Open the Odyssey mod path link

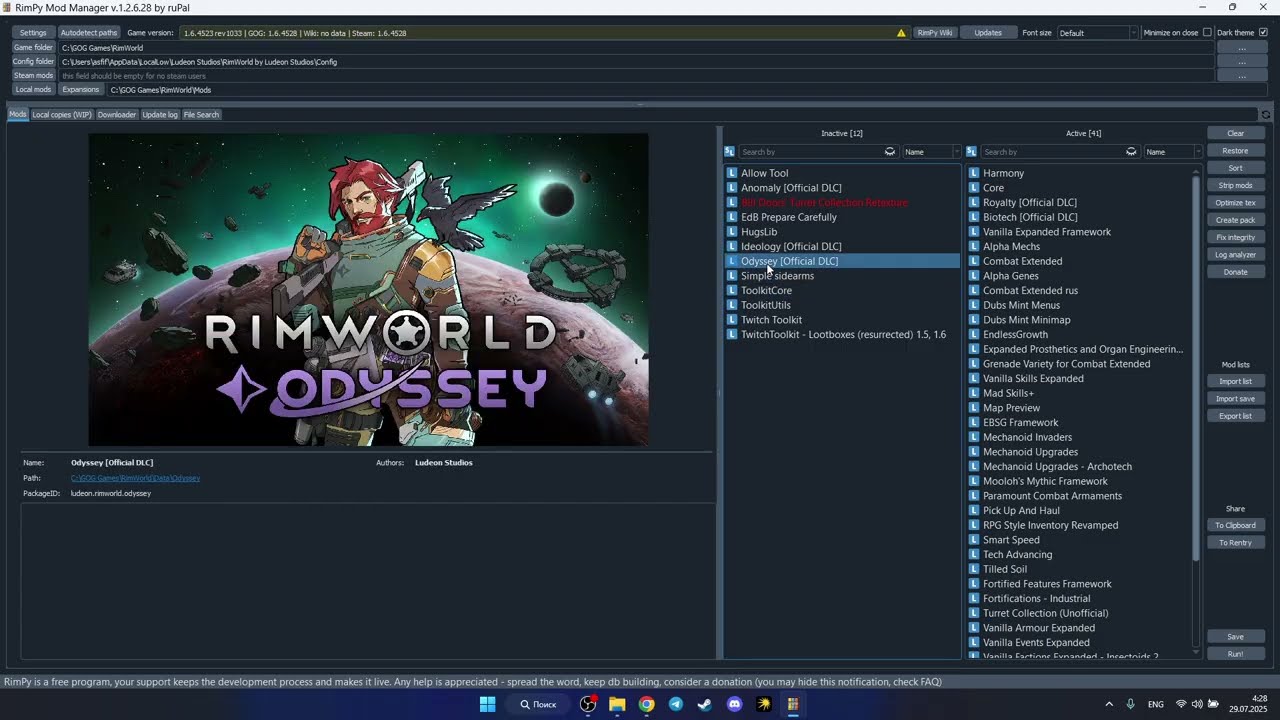tap(135, 478)
